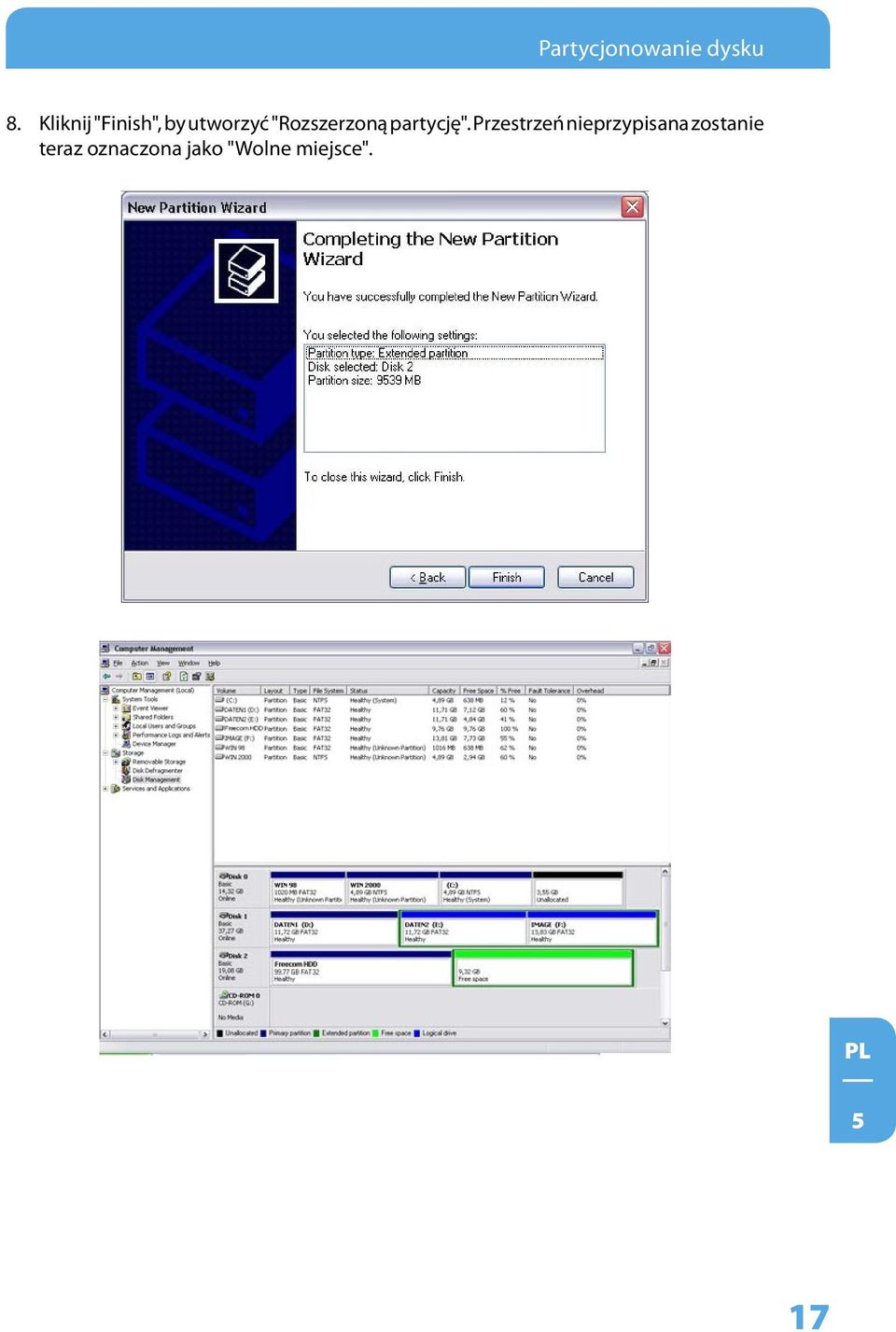Select the Freecom HDD volume row
896x1332 pixels.
(x=441, y=729)
